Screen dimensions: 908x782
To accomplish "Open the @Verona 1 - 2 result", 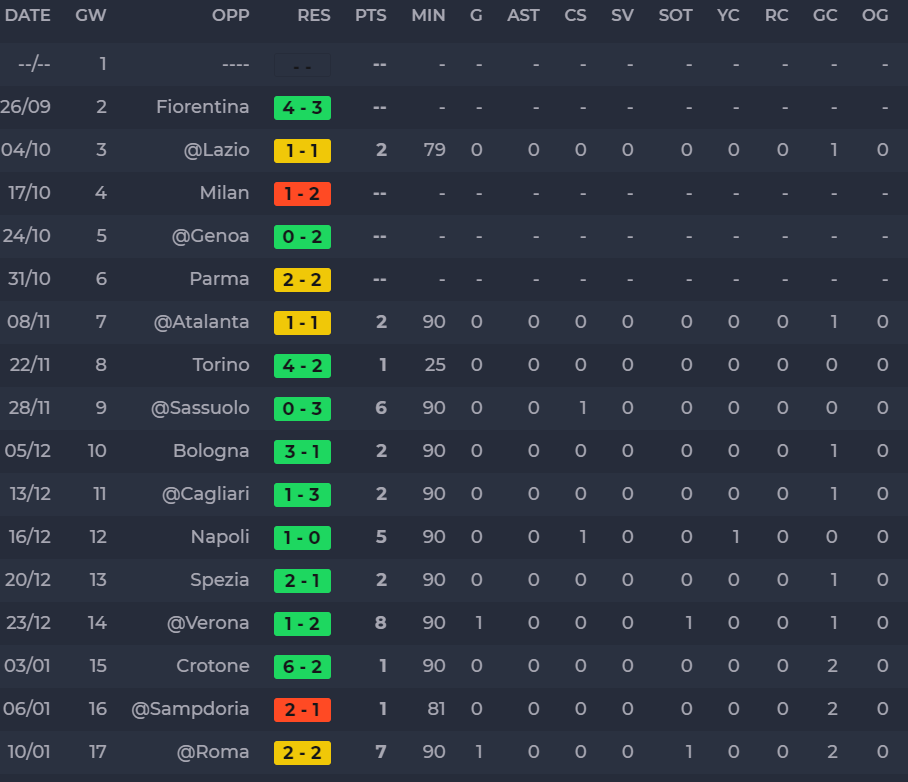I will 302,624.
